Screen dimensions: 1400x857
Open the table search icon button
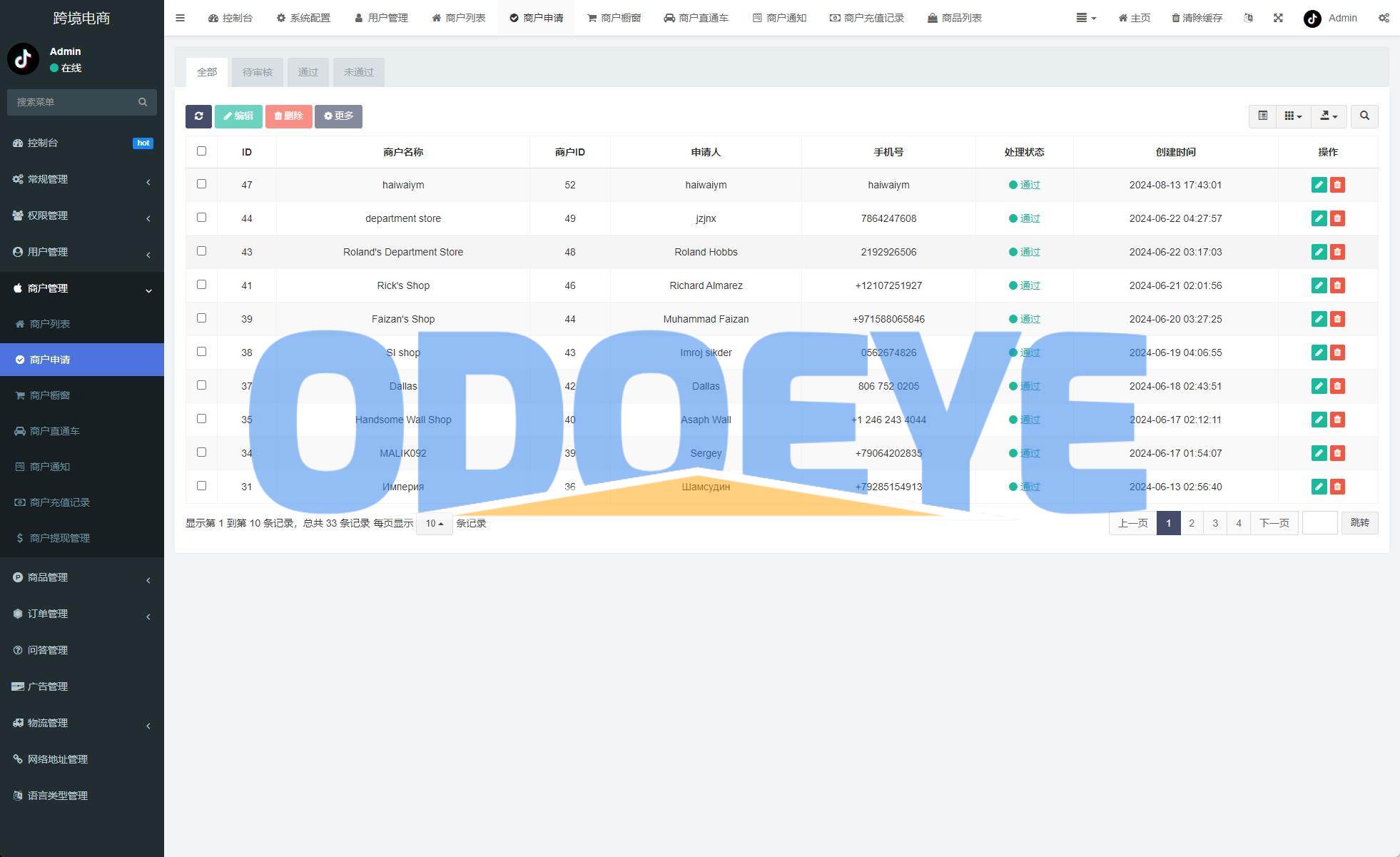[1364, 116]
